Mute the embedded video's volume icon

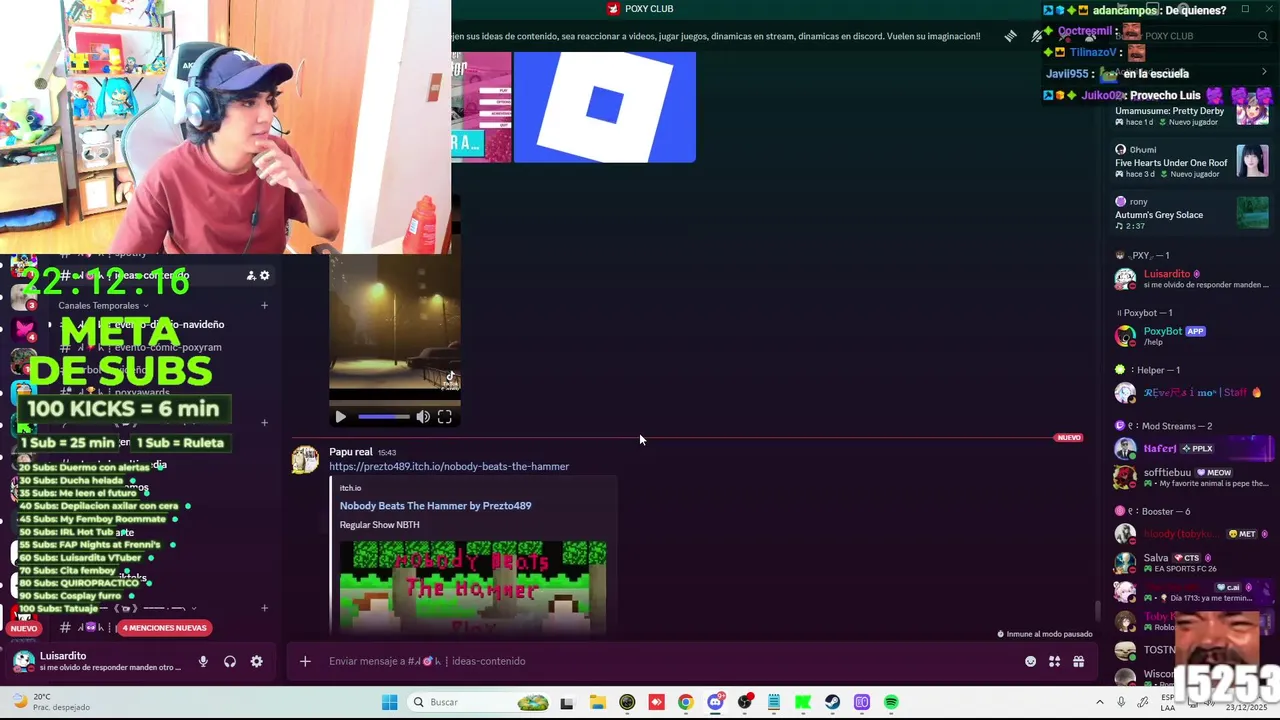(x=423, y=417)
